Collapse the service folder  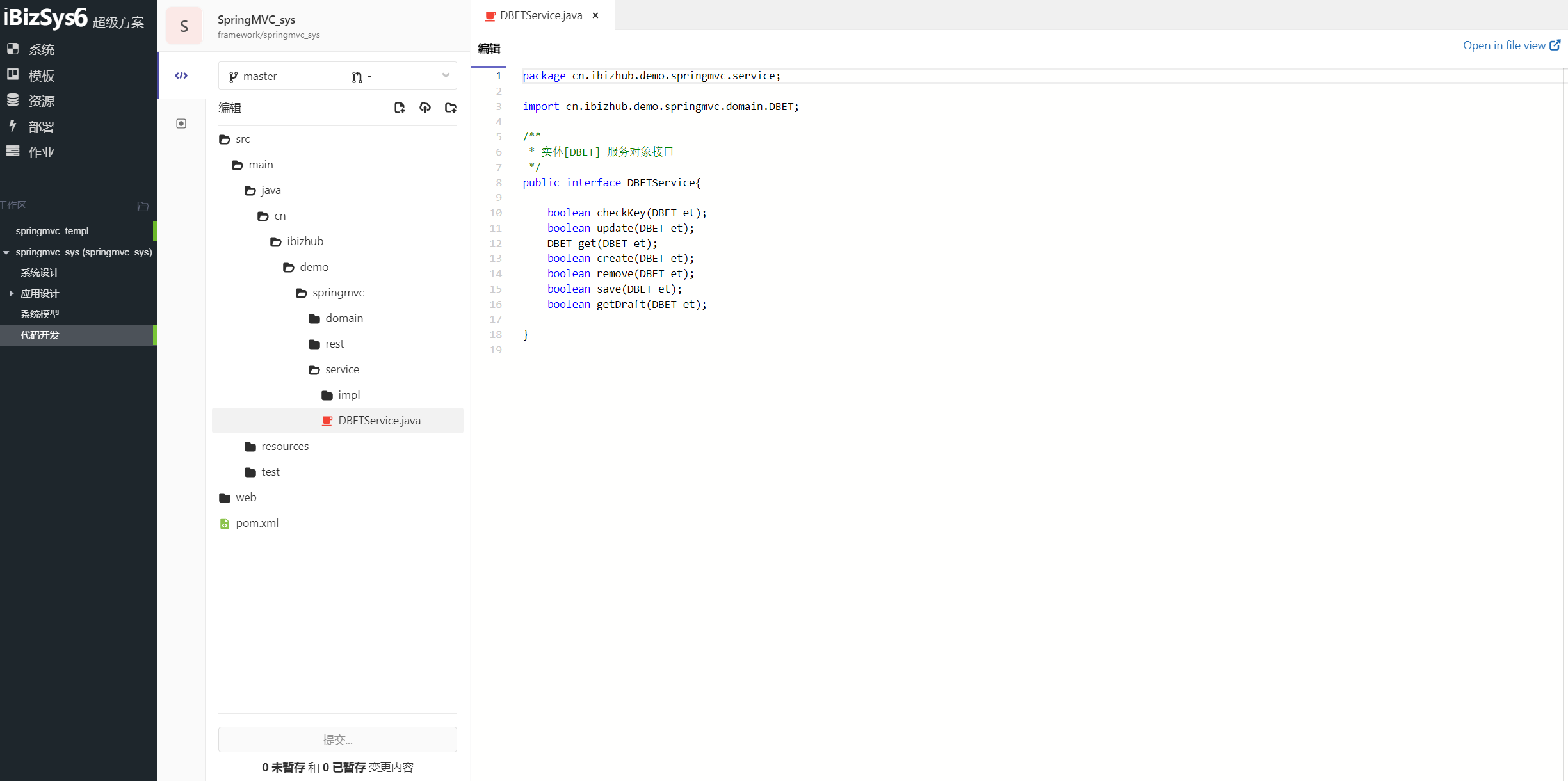point(314,370)
